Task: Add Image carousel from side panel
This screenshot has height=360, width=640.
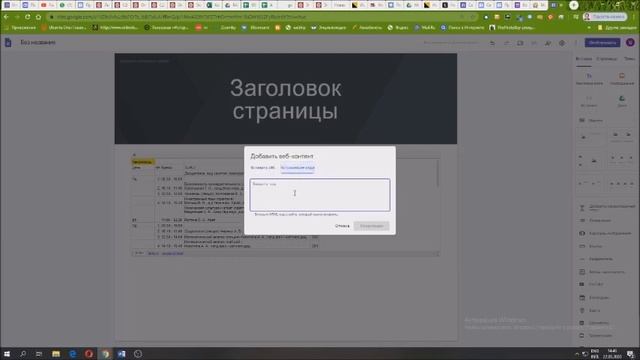Action: (605, 233)
